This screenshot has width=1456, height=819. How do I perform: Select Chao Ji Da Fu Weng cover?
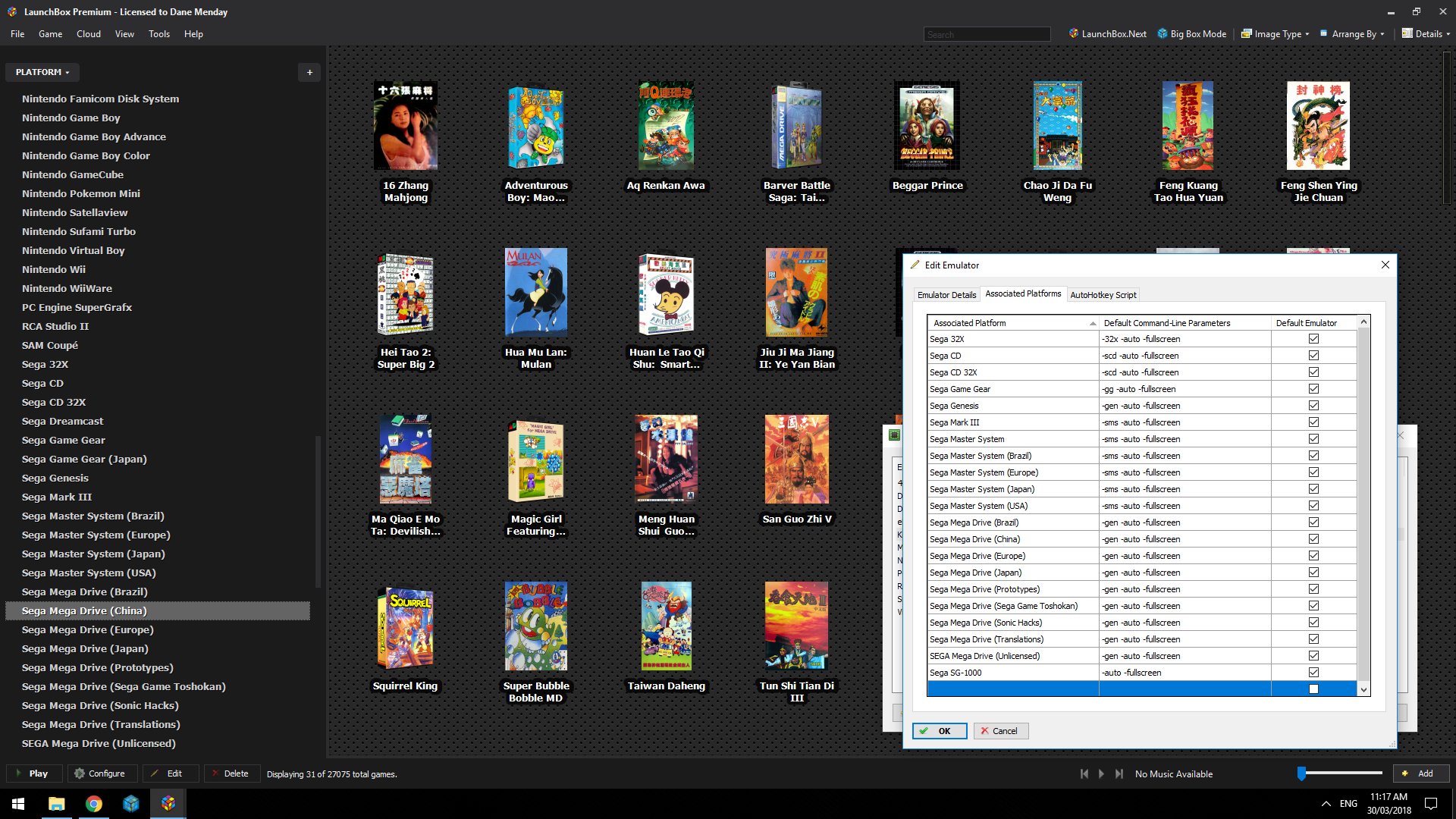[x=1058, y=126]
